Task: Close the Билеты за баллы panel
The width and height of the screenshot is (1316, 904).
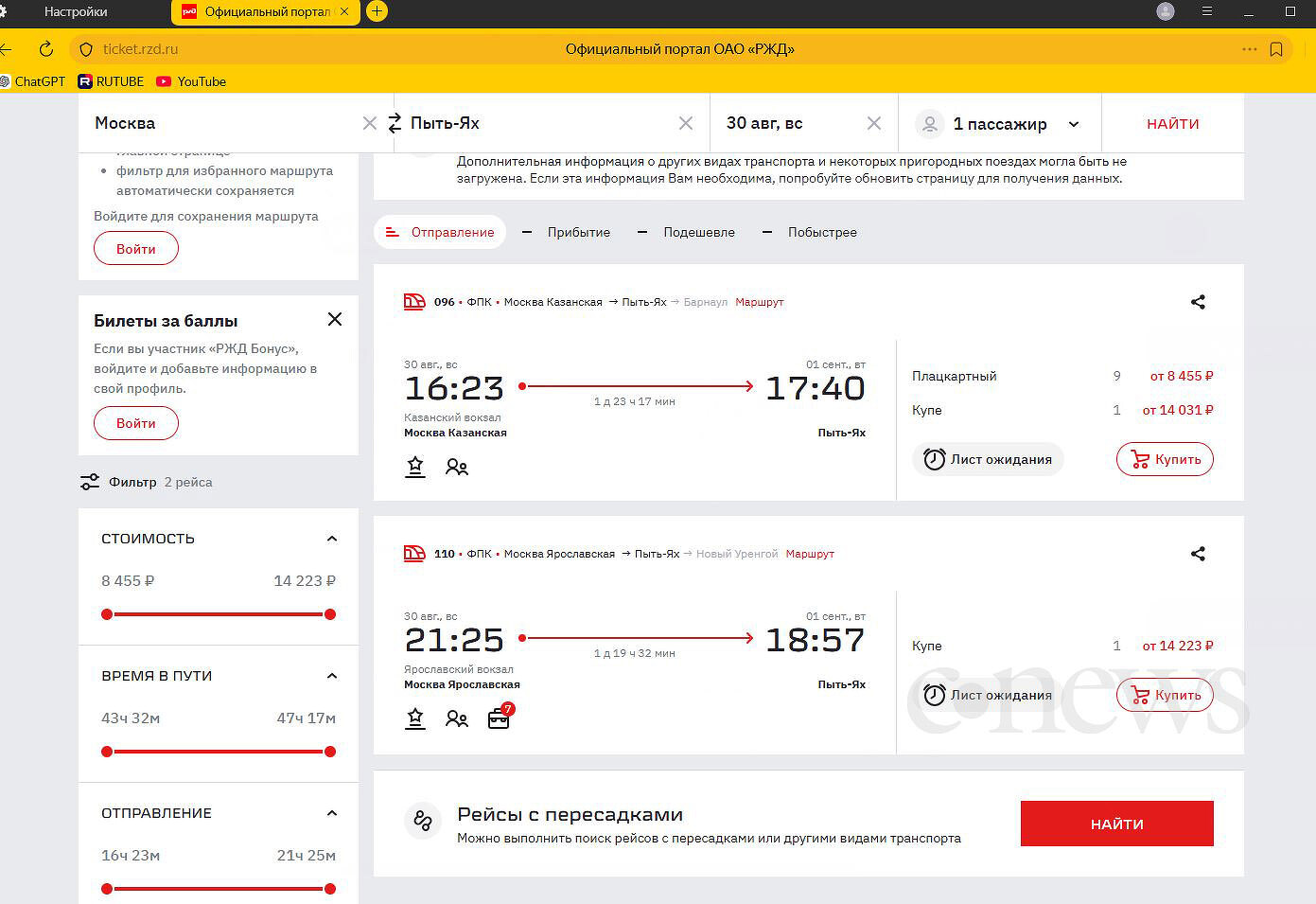Action: 335,319
